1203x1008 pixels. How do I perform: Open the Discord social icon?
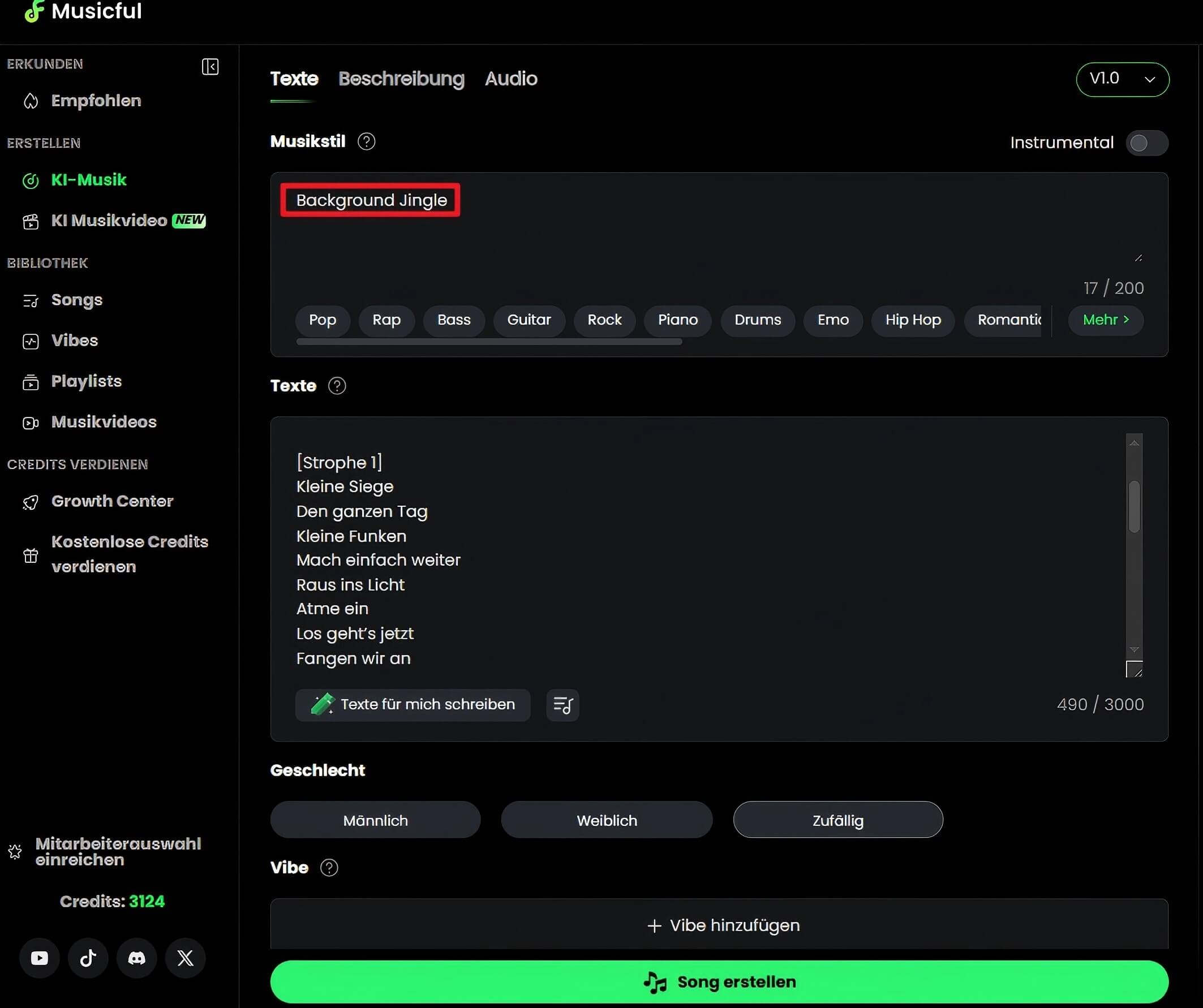pyautogui.click(x=136, y=958)
